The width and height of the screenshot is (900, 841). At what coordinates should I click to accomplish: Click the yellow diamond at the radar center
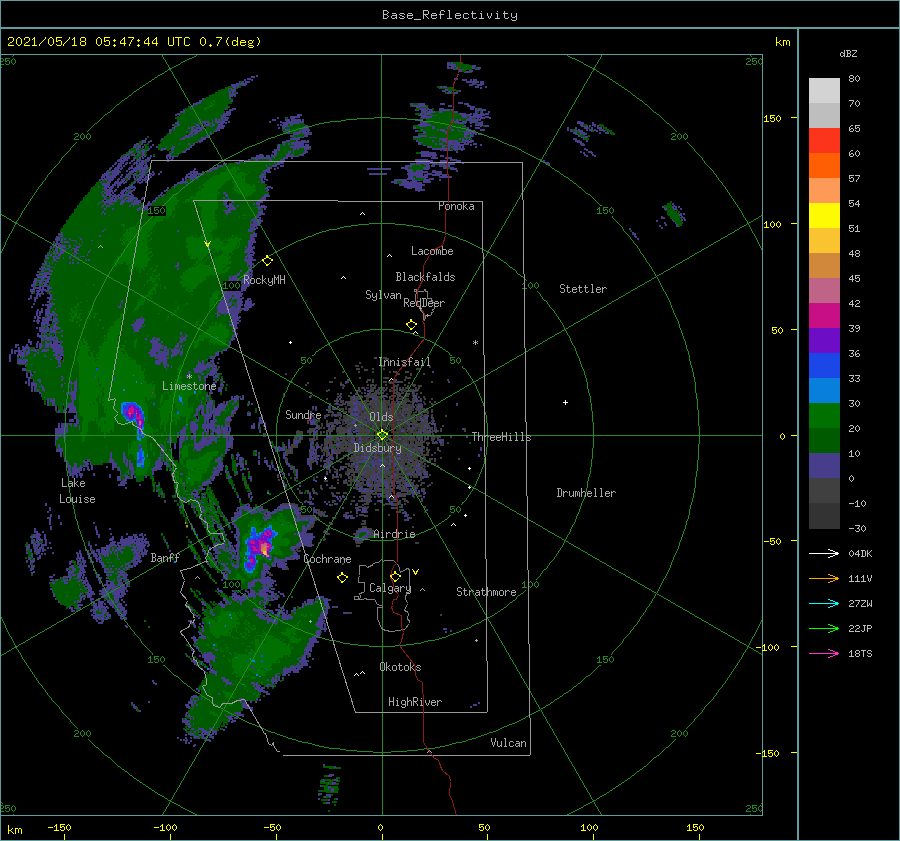[x=382, y=435]
